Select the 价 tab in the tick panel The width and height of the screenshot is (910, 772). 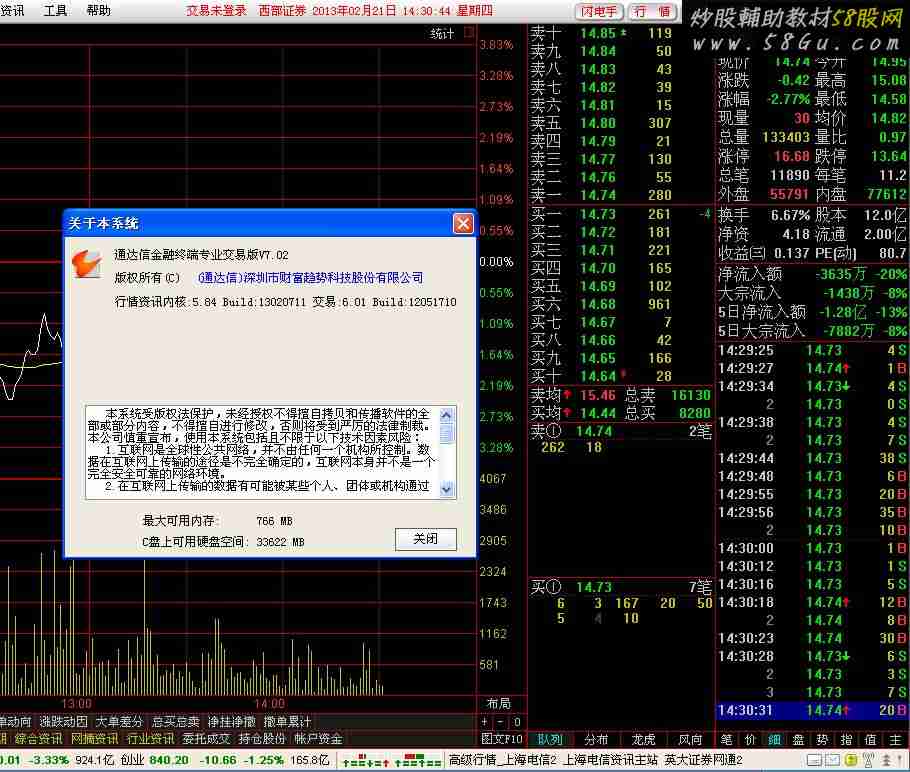click(x=750, y=739)
